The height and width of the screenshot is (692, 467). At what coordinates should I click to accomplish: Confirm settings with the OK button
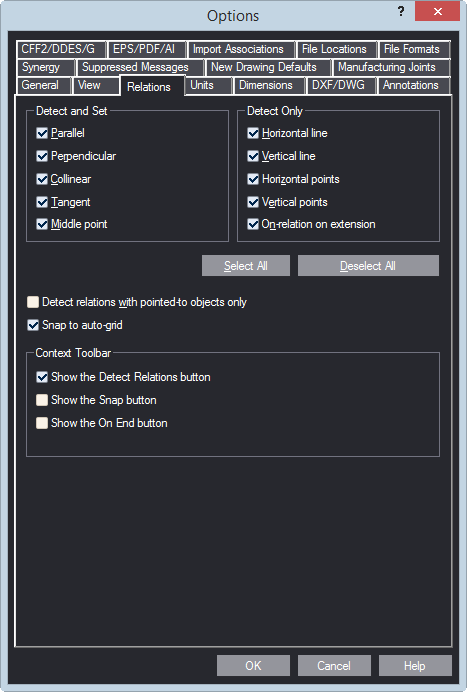(253, 666)
